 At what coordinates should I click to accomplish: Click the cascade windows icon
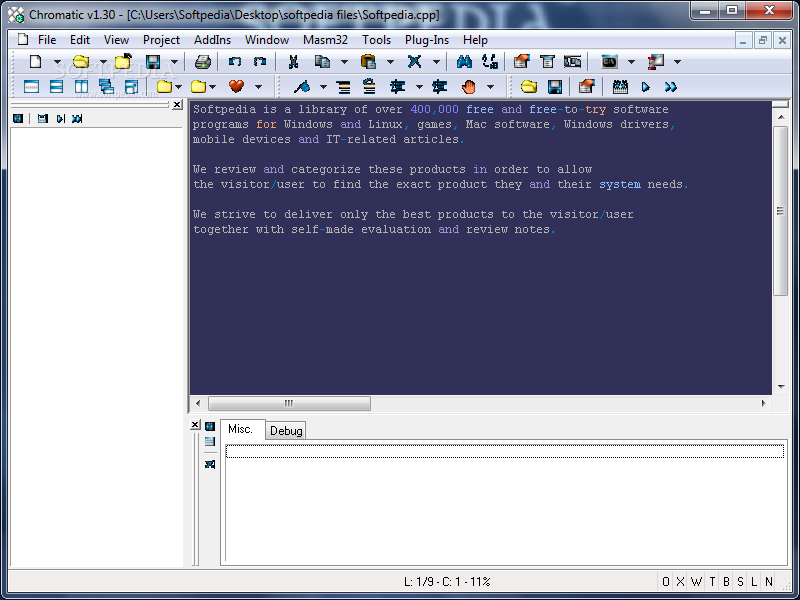106,87
